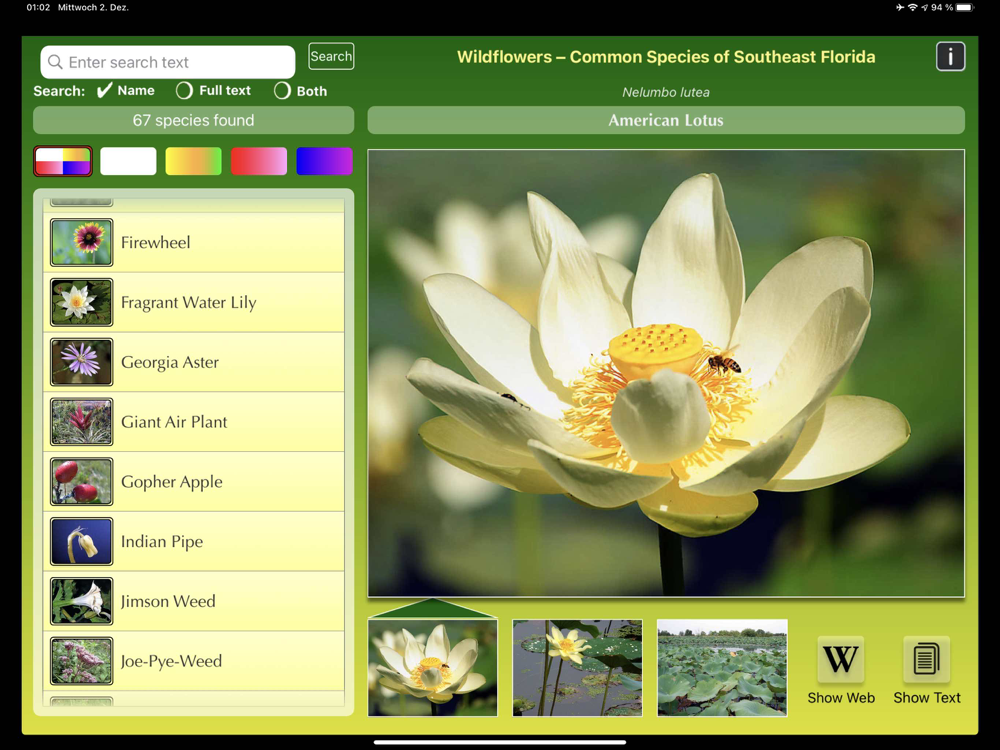This screenshot has width=1000, height=750.
Task: Select the Giant Air Plant thumbnail icon
Action: (x=82, y=422)
